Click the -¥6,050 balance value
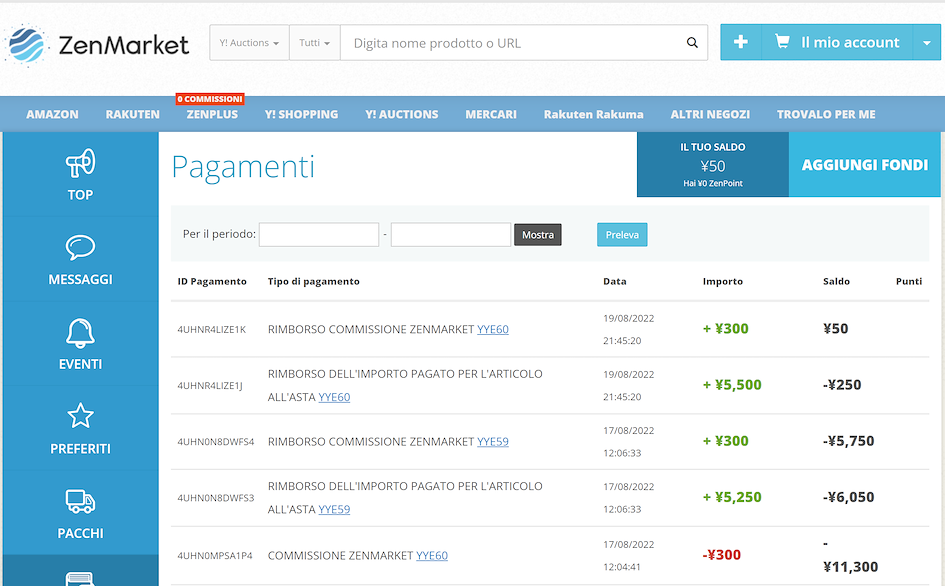Image resolution: width=945 pixels, height=586 pixels. 849,497
